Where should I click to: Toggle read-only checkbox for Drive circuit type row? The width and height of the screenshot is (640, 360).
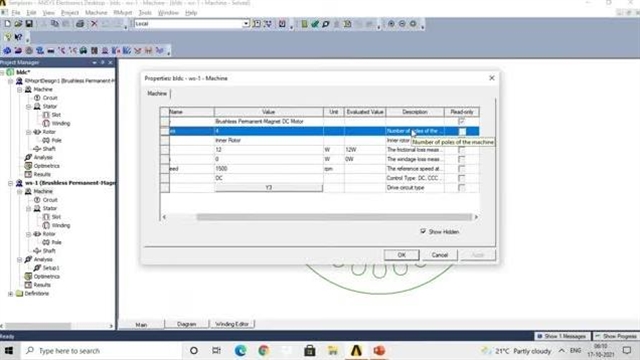click(x=461, y=188)
